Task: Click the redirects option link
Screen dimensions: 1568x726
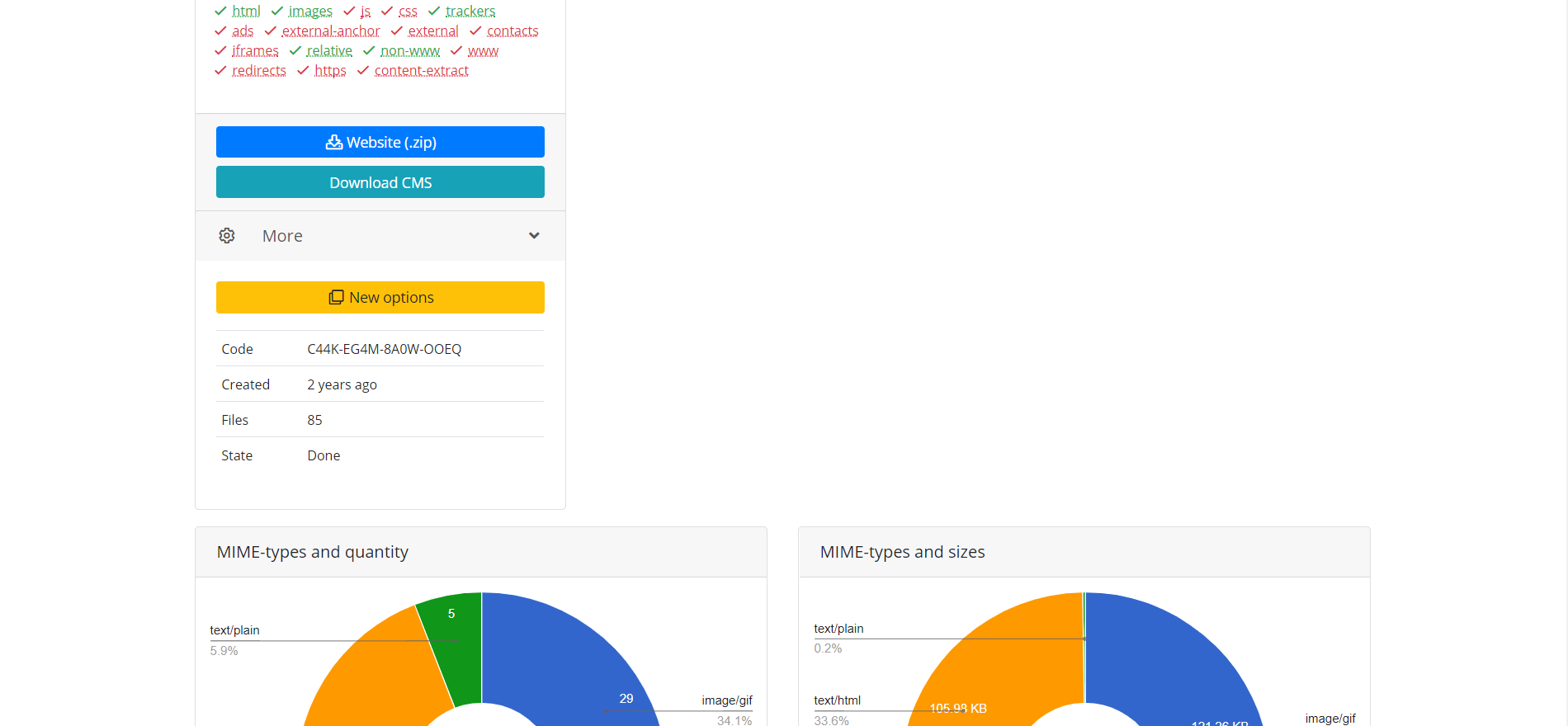Action: (x=259, y=70)
